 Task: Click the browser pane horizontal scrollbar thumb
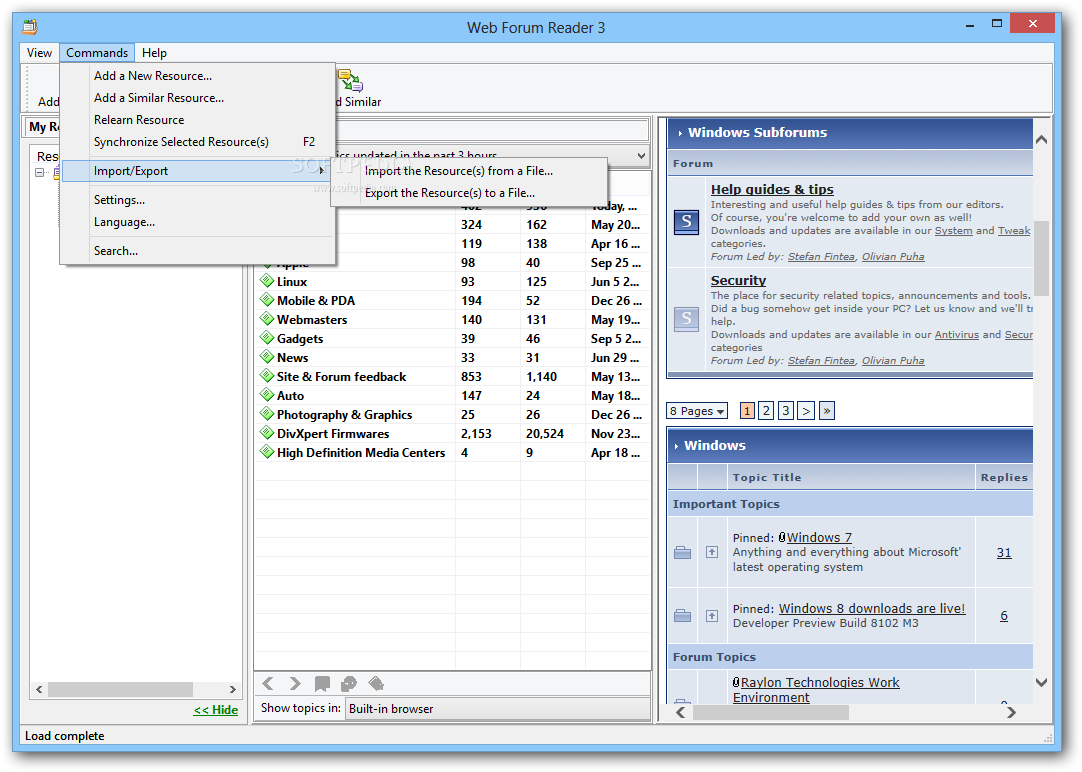coord(771,713)
